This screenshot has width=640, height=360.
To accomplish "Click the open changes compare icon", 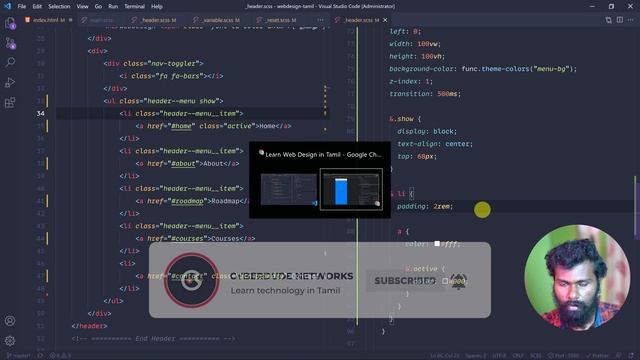I will click(x=609, y=20).
